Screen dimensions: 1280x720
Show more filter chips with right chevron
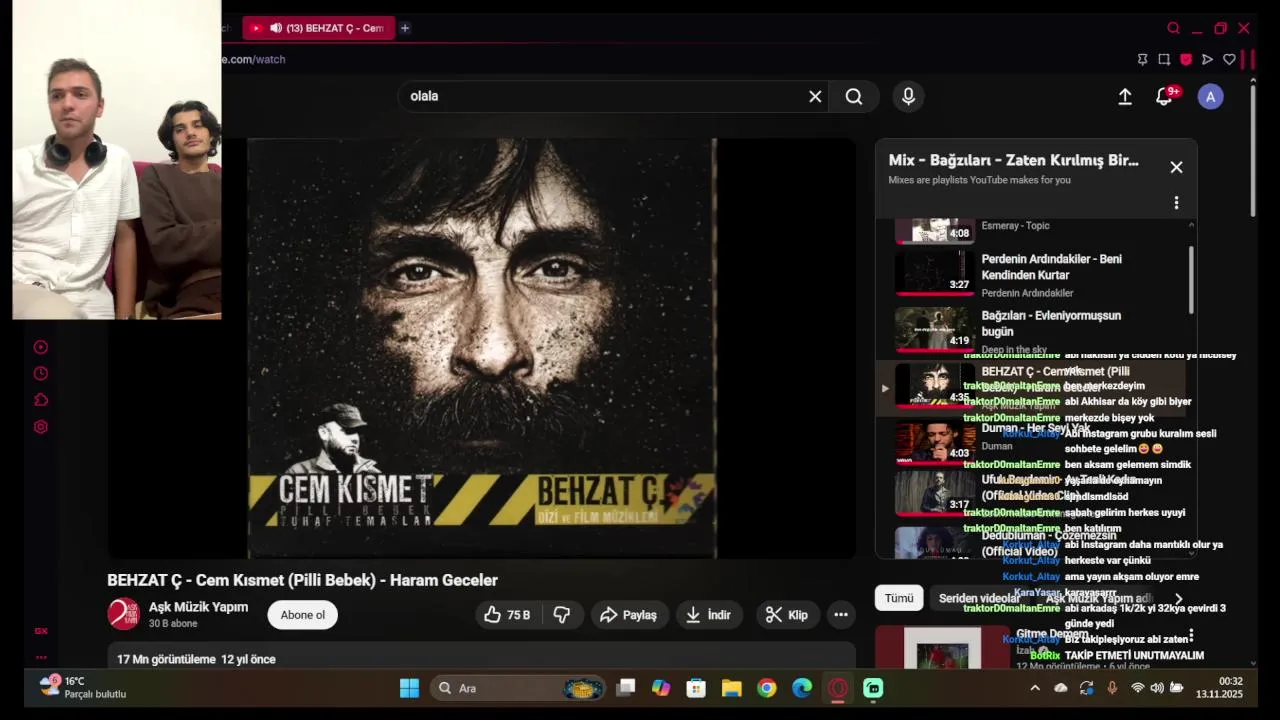[1178, 599]
